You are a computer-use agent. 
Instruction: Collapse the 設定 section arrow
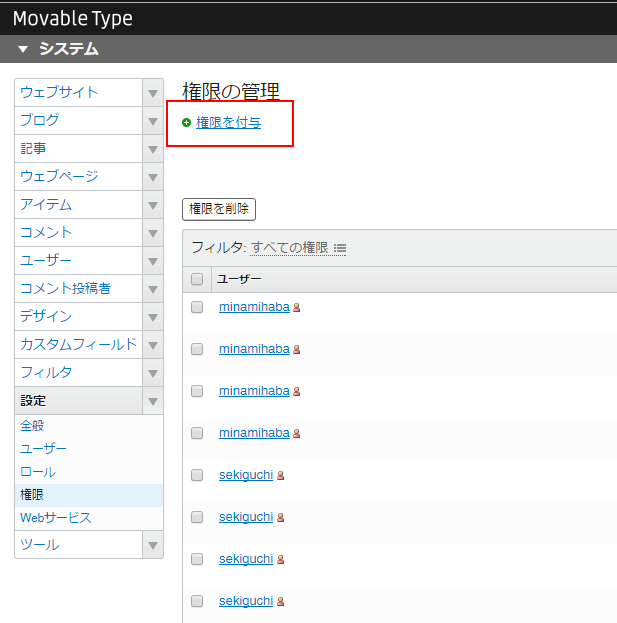point(153,401)
